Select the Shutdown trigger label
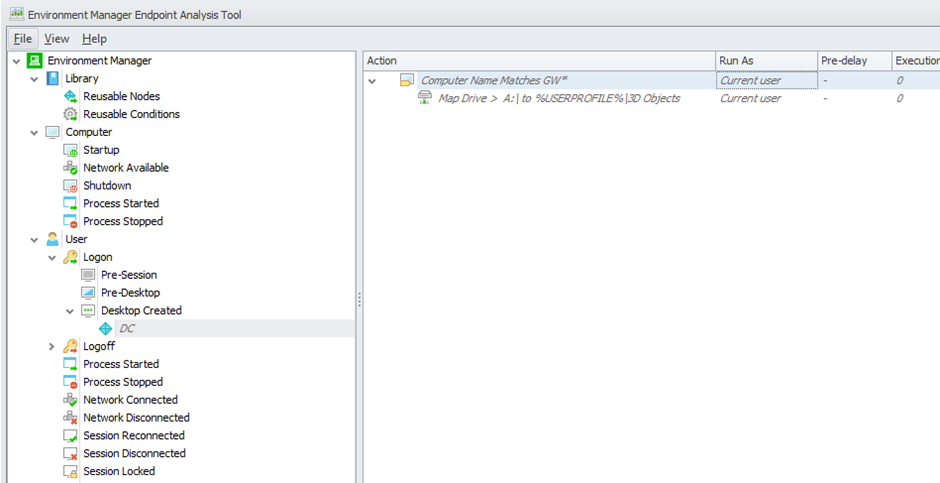Image resolution: width=940 pixels, height=483 pixels. pos(107,185)
